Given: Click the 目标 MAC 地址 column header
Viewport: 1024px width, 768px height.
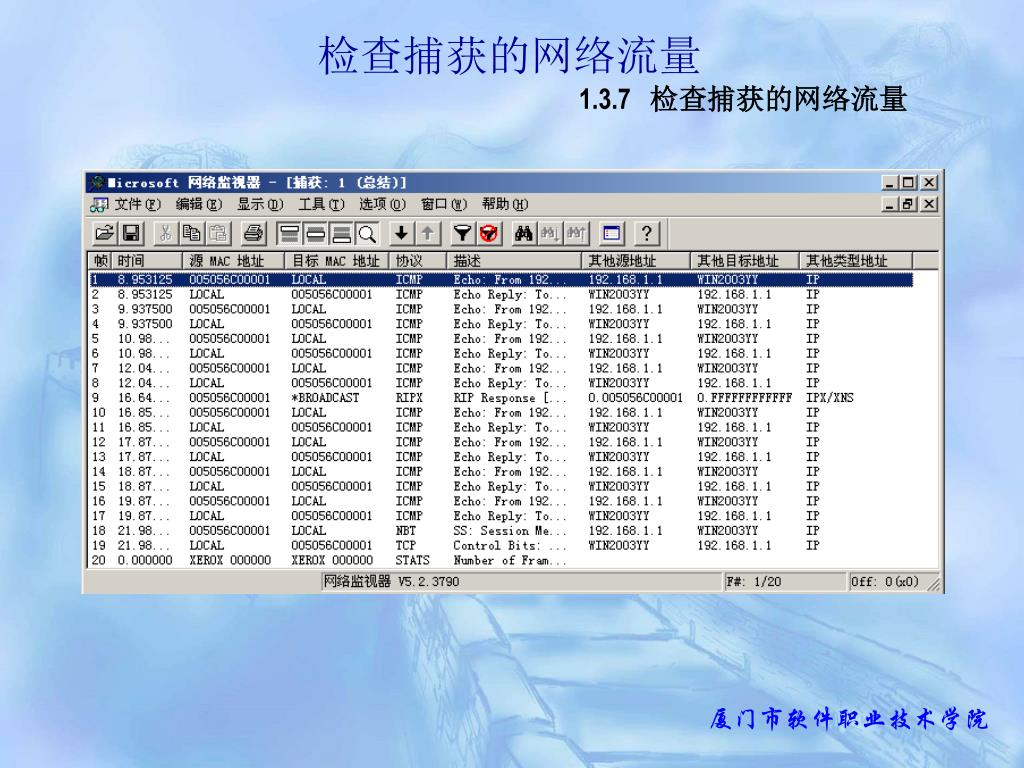Looking at the screenshot, I should [337, 261].
